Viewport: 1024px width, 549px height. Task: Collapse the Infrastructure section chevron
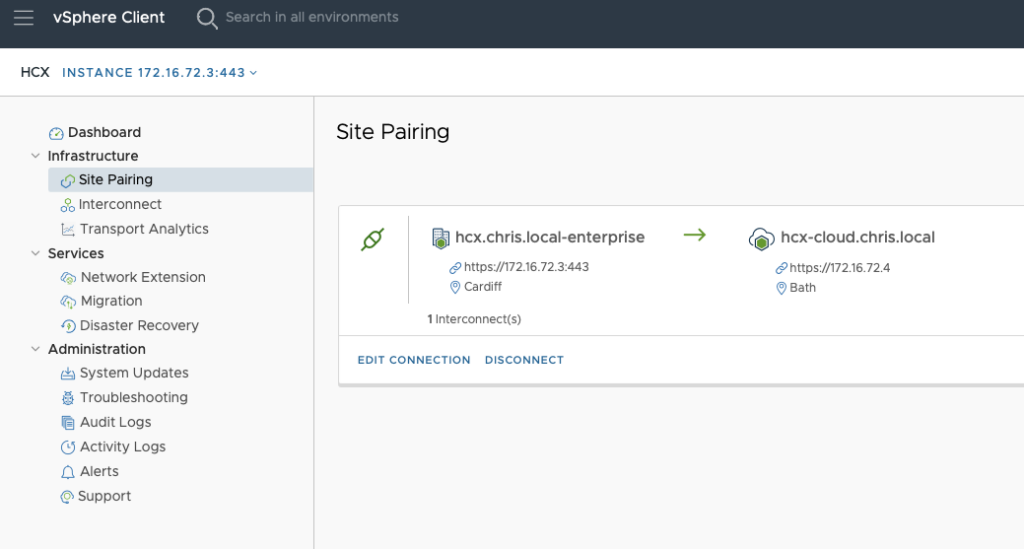pos(35,156)
